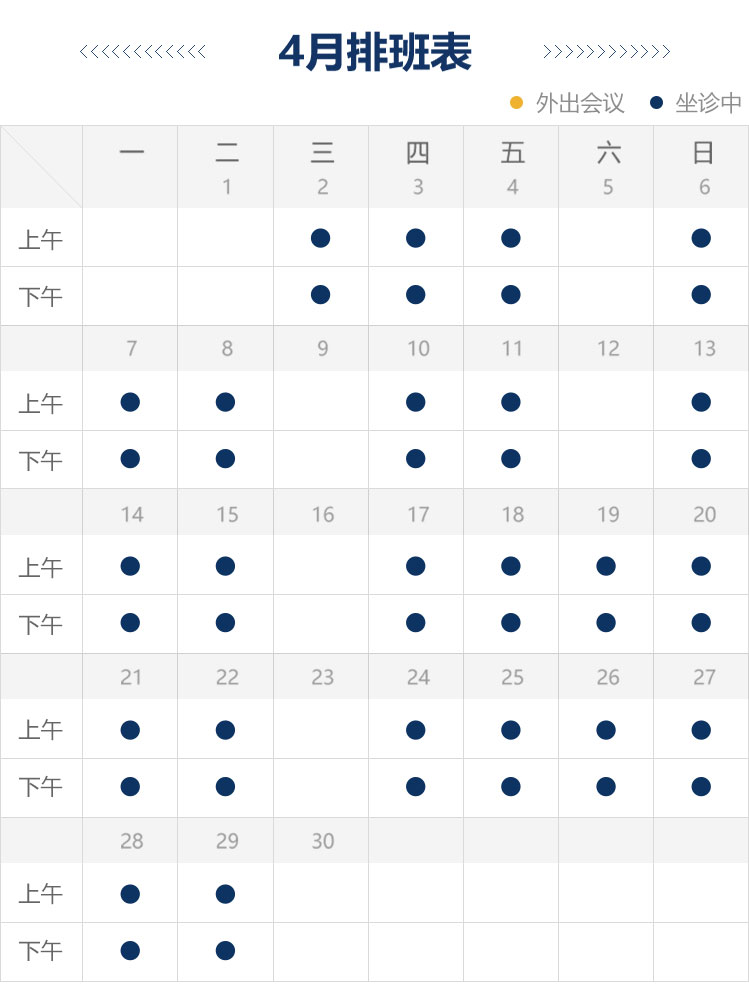
Task: Click morning dot for Tuesday April 29
Action: [x=225, y=894]
